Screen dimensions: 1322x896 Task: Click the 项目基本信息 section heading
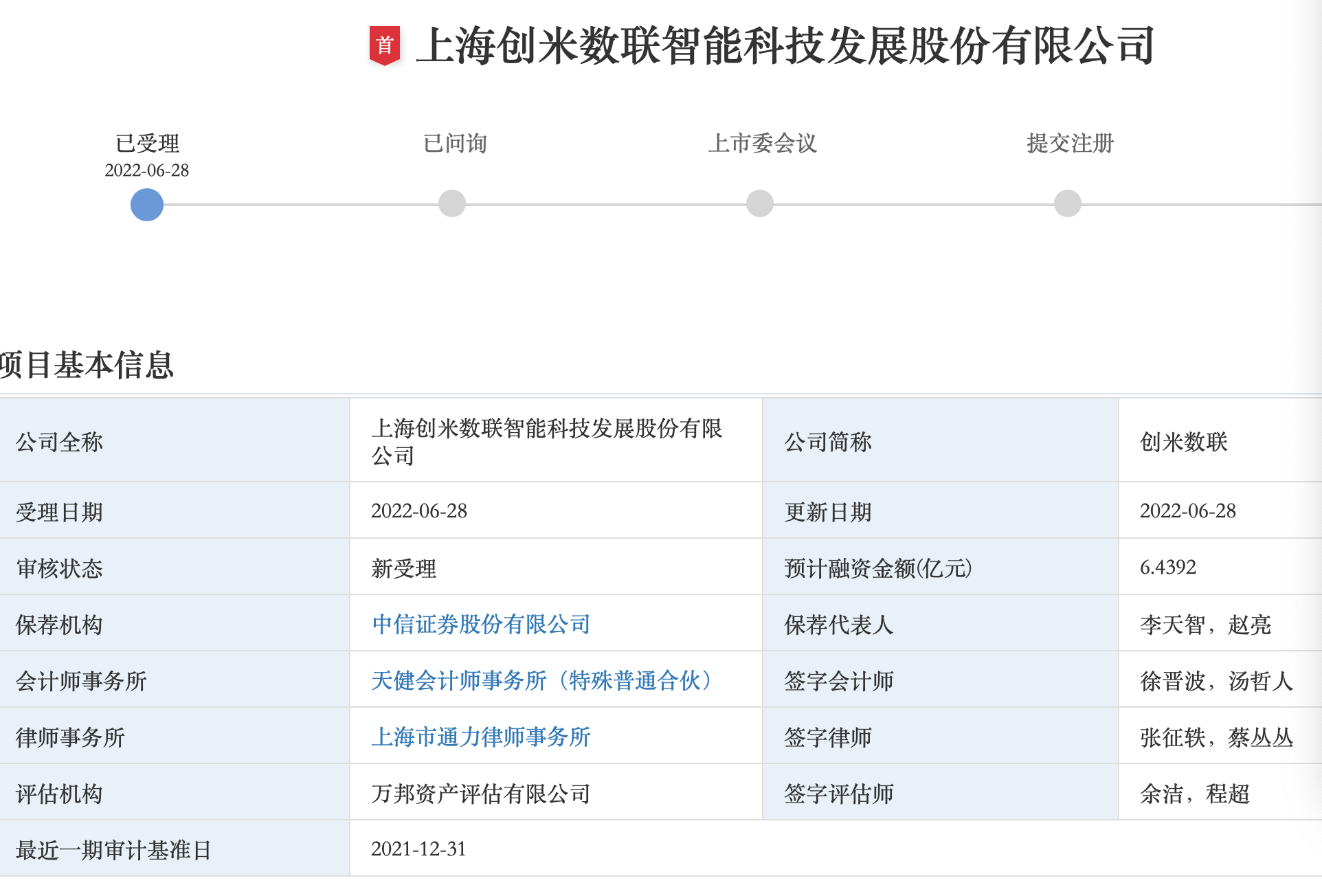coord(87,364)
